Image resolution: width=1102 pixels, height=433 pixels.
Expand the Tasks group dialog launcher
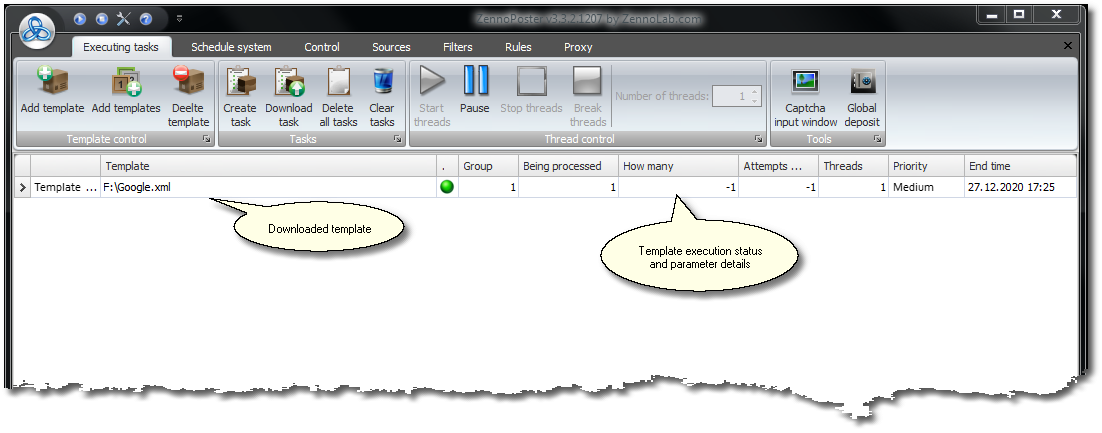(397, 140)
